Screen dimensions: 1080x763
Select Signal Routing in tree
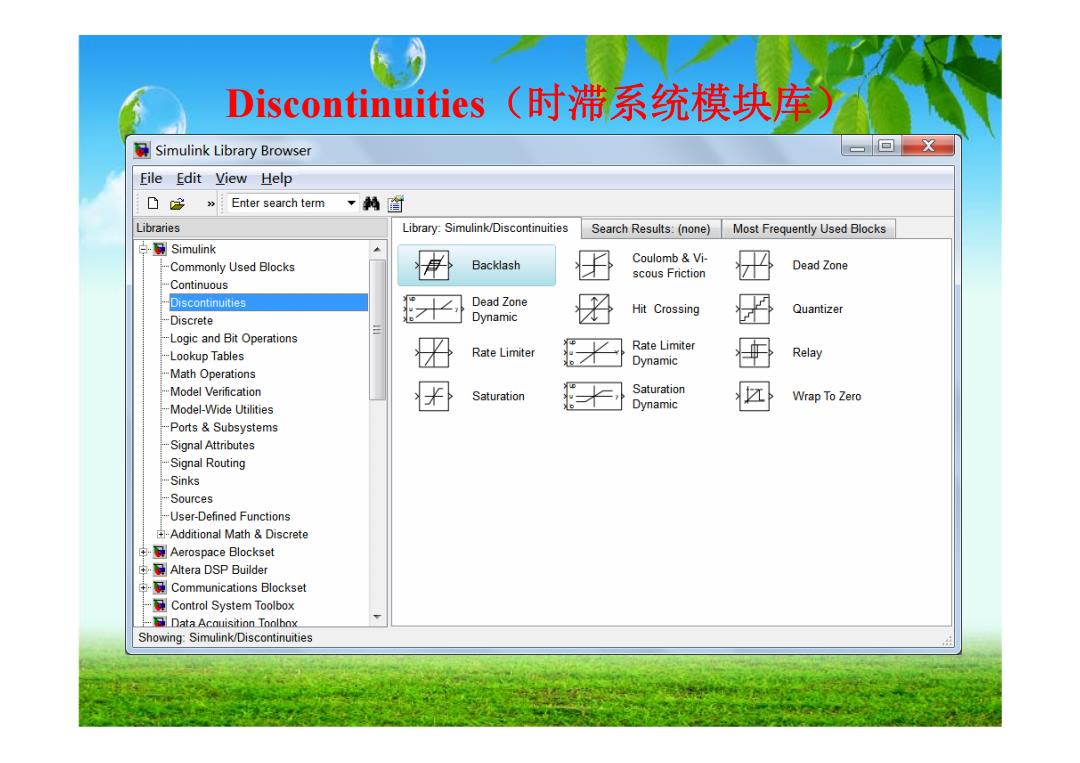click(x=207, y=464)
